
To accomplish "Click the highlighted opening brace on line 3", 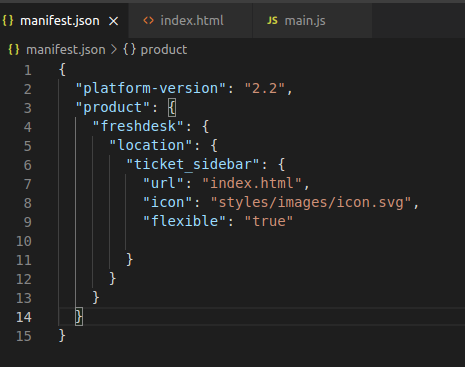I will click(172, 107).
